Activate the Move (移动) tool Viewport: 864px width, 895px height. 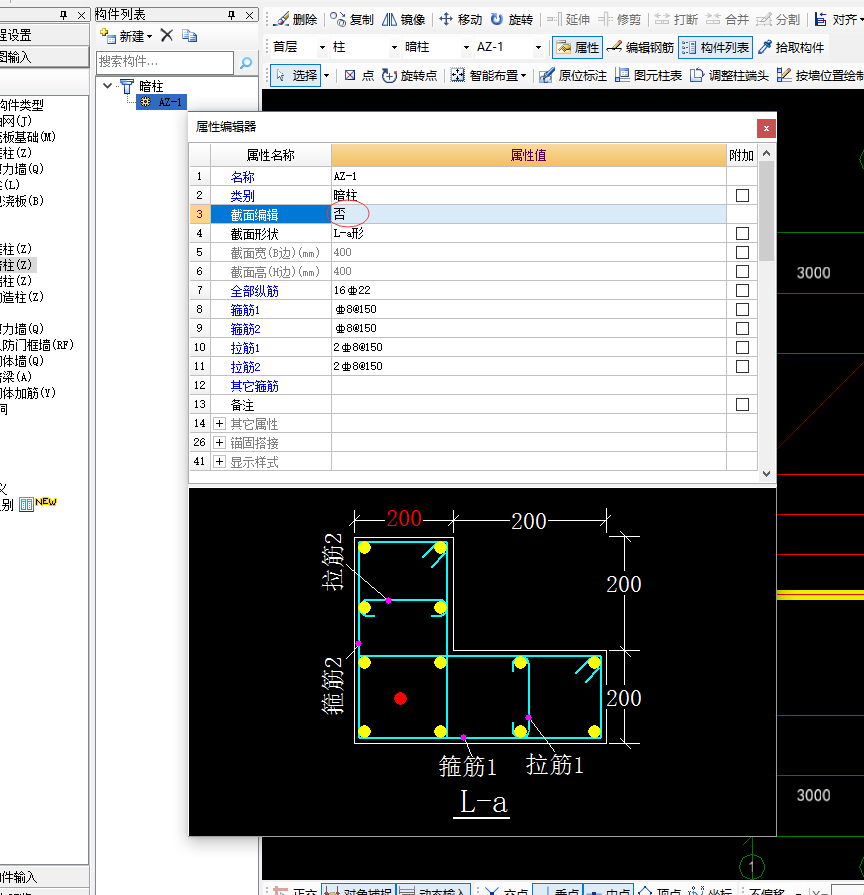[461, 19]
